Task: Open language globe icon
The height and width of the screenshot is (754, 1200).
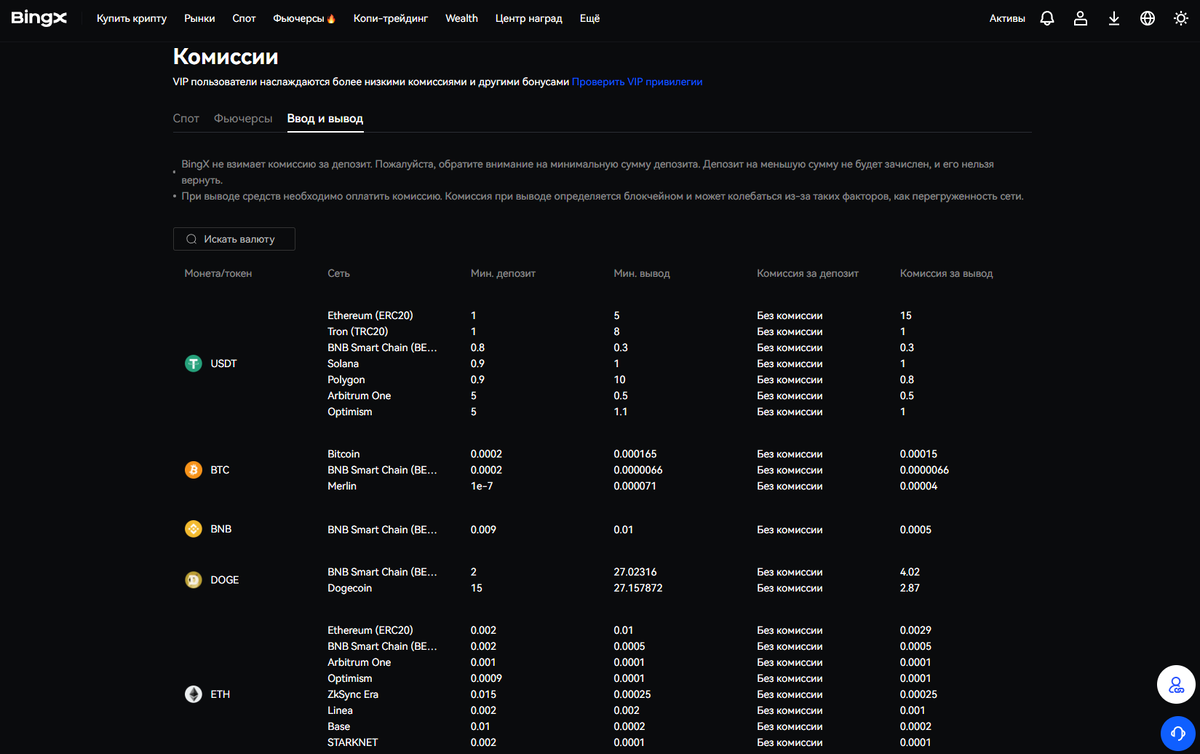Action: click(x=1147, y=18)
